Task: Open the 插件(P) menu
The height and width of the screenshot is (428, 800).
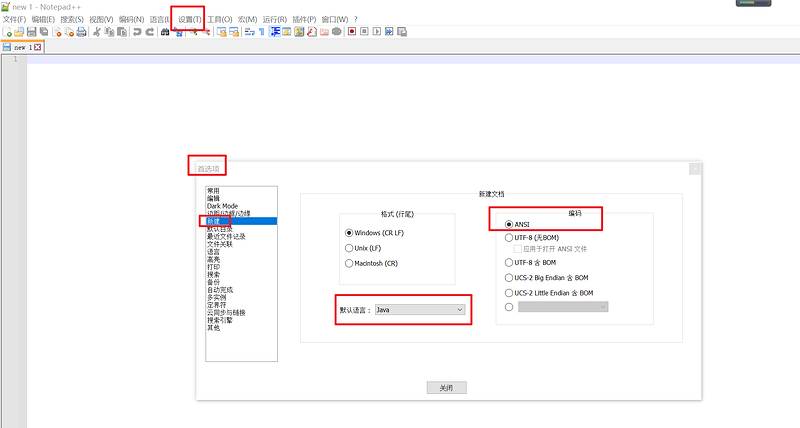Action: (x=304, y=19)
